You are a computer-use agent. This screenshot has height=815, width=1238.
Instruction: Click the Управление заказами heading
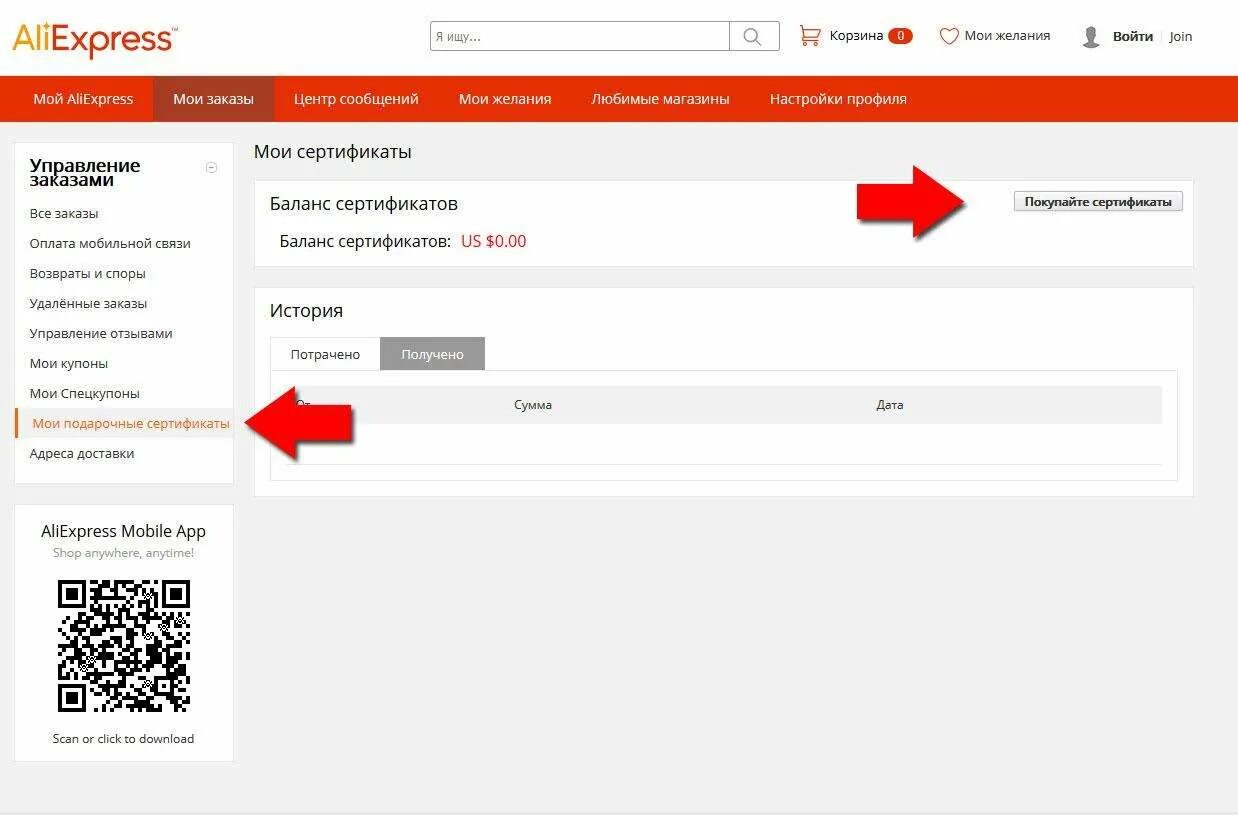click(85, 172)
